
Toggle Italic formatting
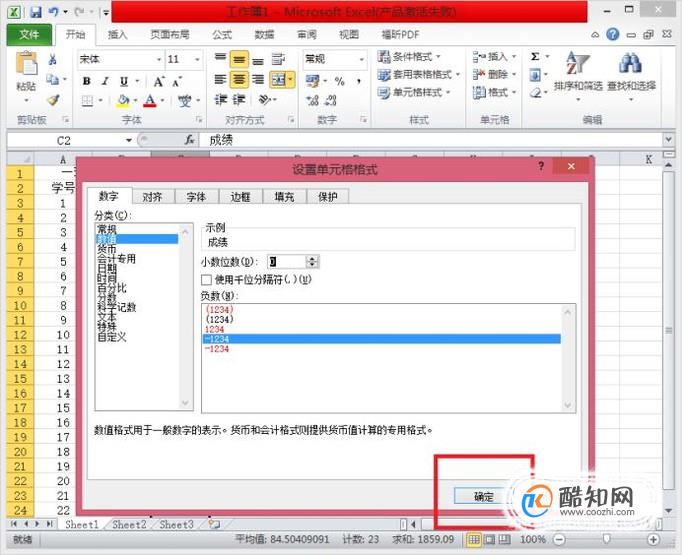point(105,81)
